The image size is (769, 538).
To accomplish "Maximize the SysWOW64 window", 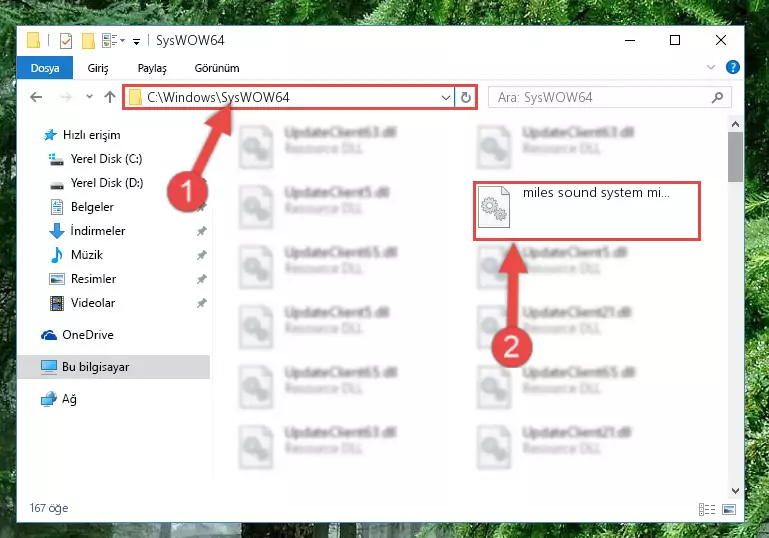I will [675, 40].
